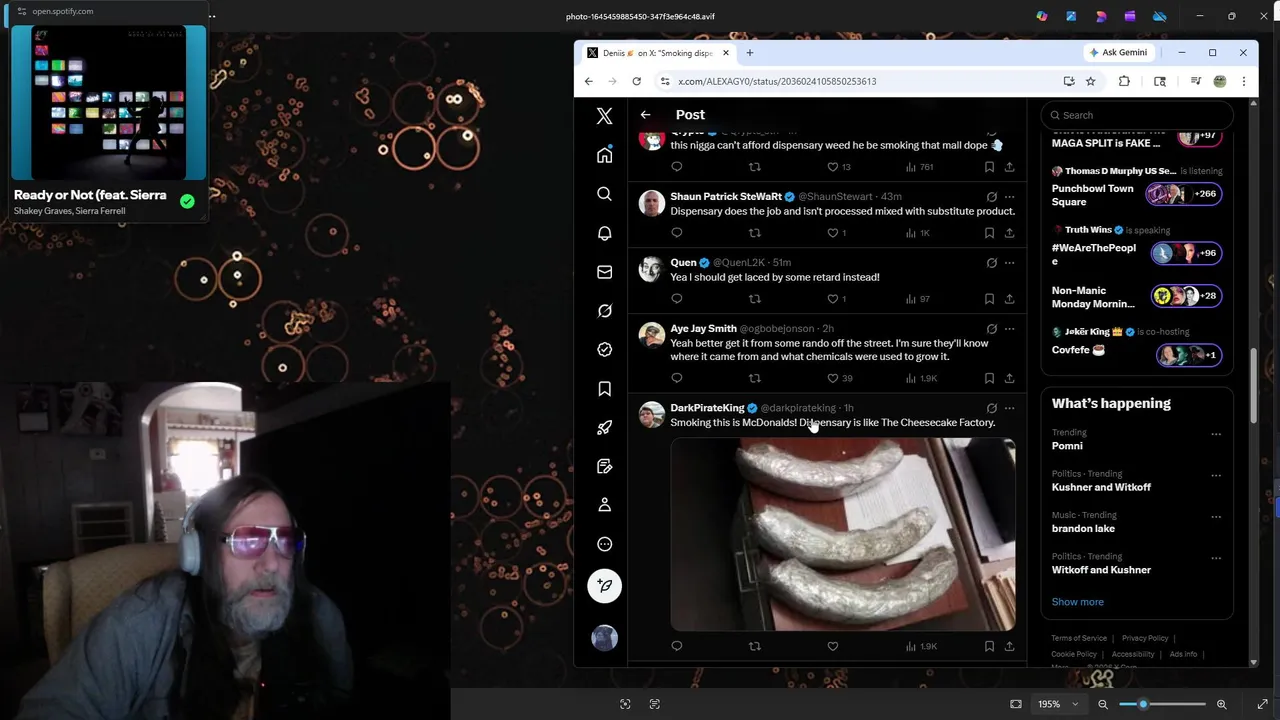Screen dimensions: 1280x720
Task: Open Grok icon in X sidebar
Action: 604,311
